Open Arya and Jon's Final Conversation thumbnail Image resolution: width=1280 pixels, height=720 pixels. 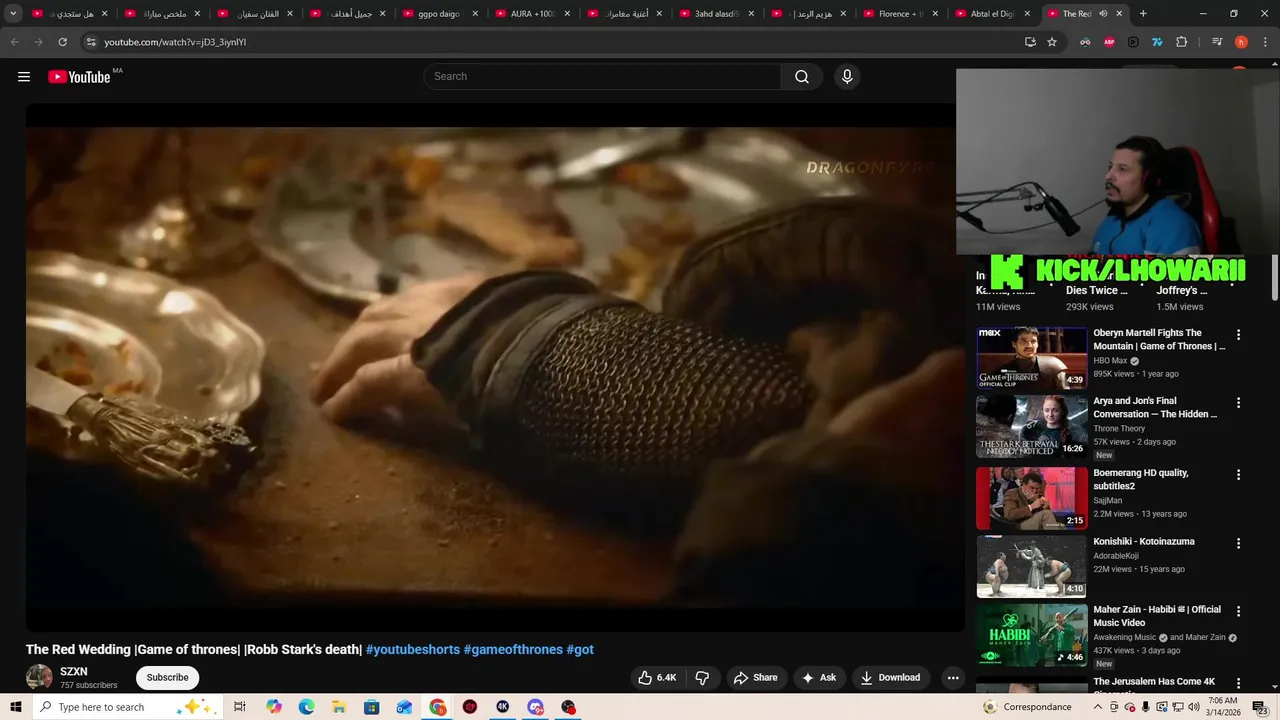[1031, 426]
